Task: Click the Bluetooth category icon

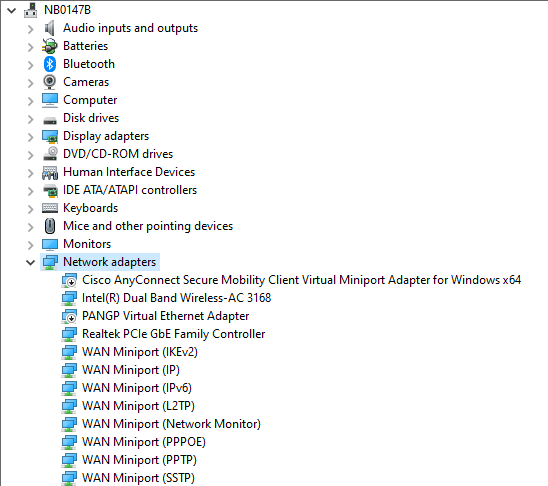Action: pos(50,64)
